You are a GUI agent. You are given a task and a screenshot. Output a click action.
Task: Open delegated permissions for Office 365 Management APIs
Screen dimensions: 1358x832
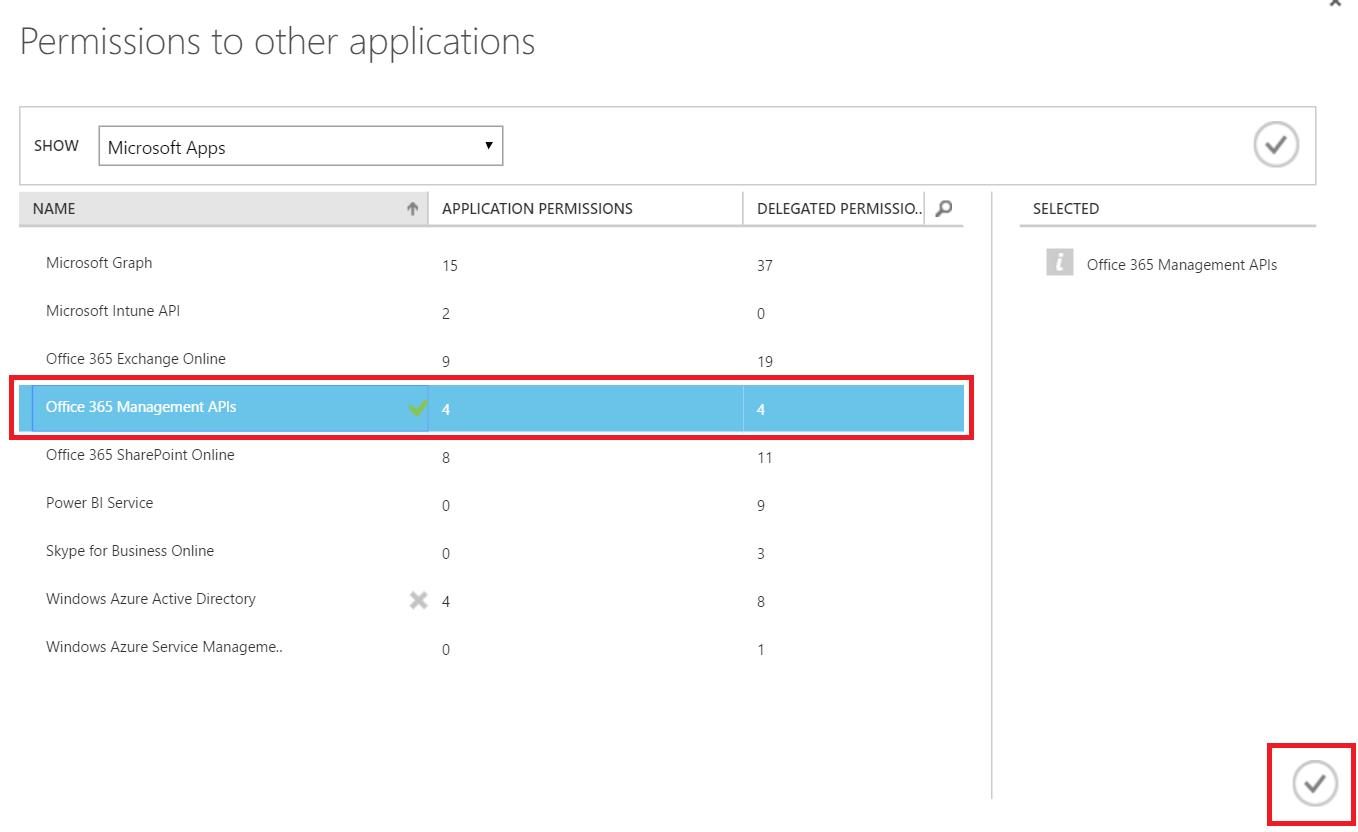(x=761, y=410)
